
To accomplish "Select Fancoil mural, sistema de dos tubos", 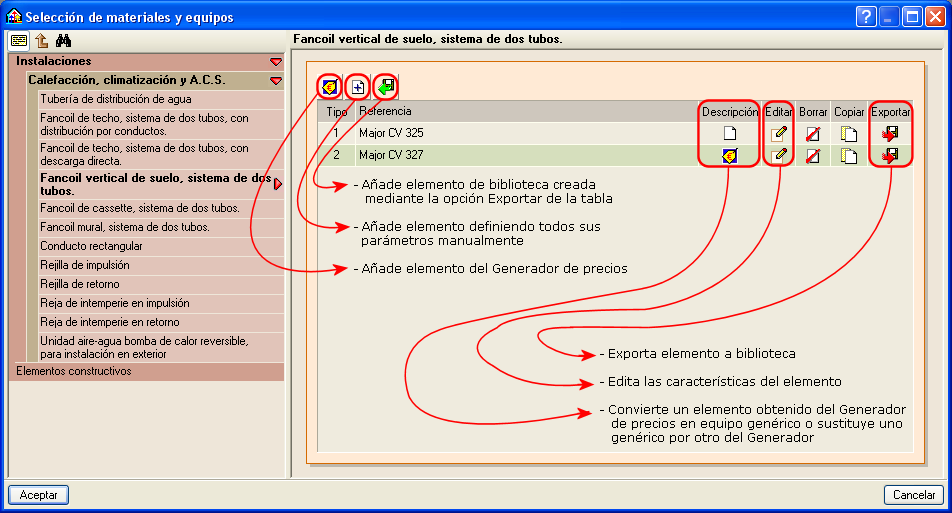I will coord(162,227).
